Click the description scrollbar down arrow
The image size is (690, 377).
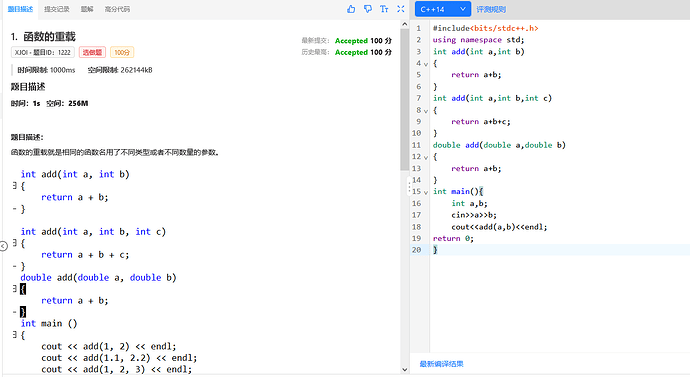point(404,370)
